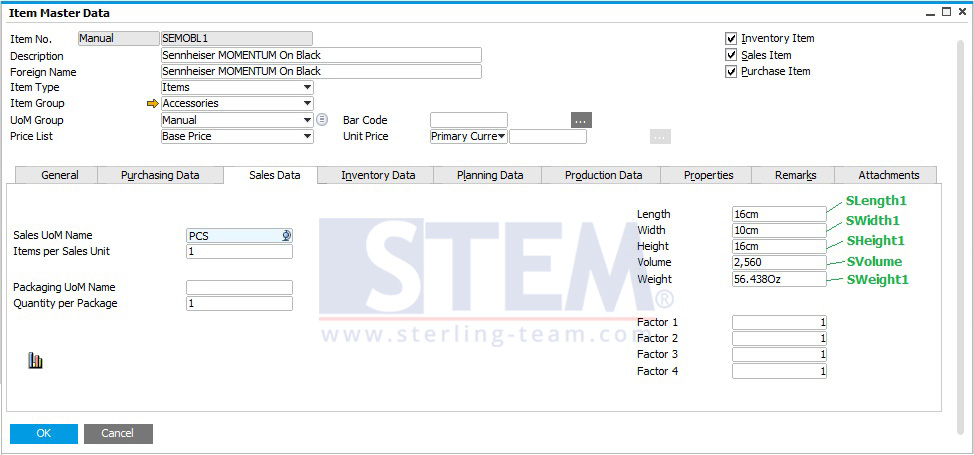
Task: Confirm with the OK button
Action: pyautogui.click(x=44, y=433)
